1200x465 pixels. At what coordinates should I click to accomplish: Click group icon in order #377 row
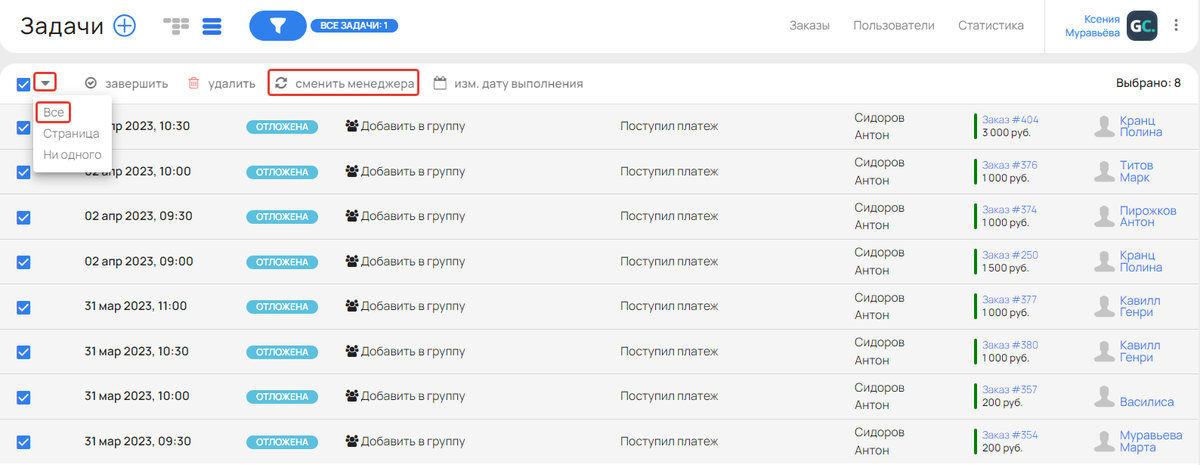pos(351,306)
